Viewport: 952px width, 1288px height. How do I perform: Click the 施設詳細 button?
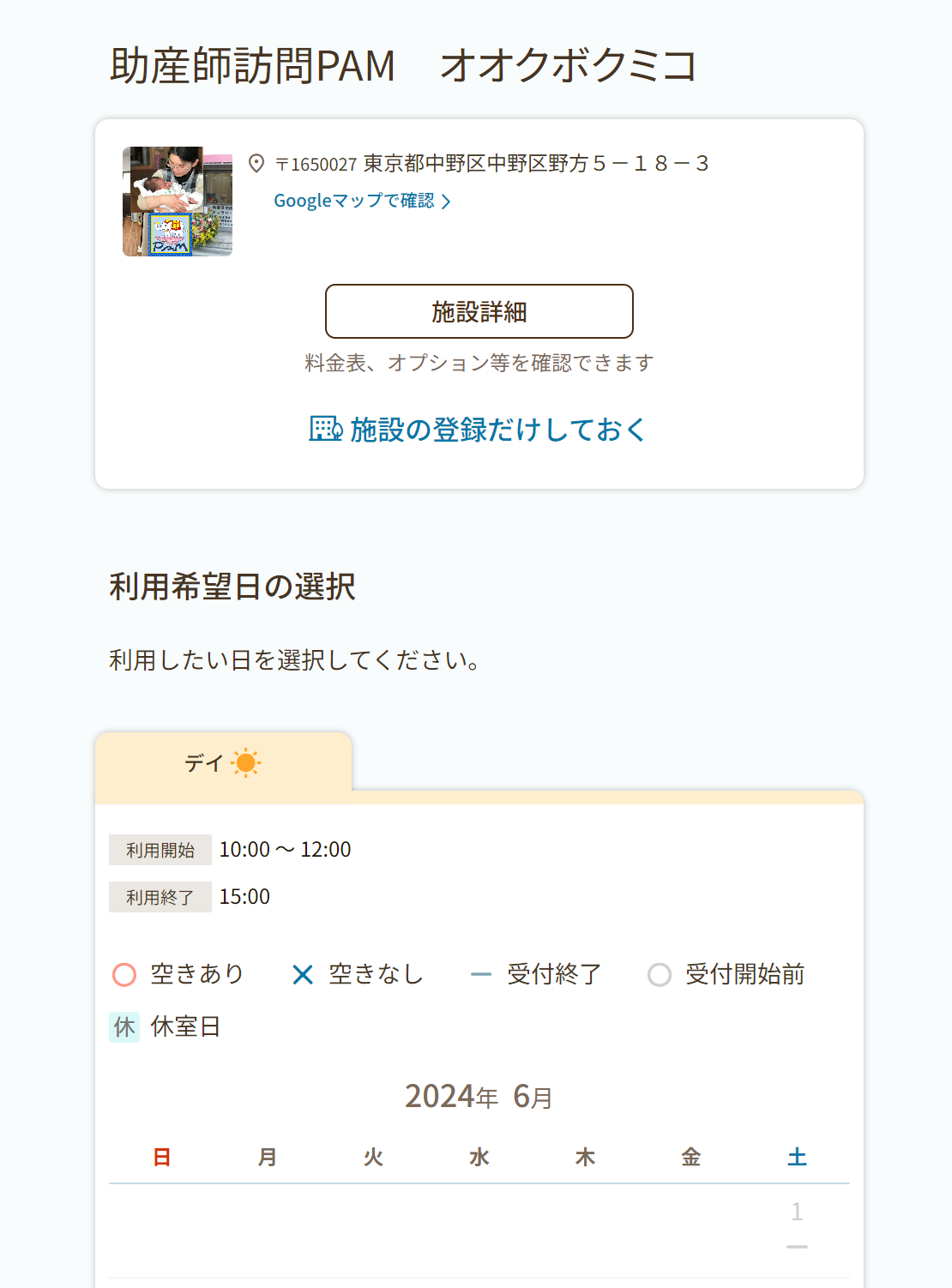(479, 311)
